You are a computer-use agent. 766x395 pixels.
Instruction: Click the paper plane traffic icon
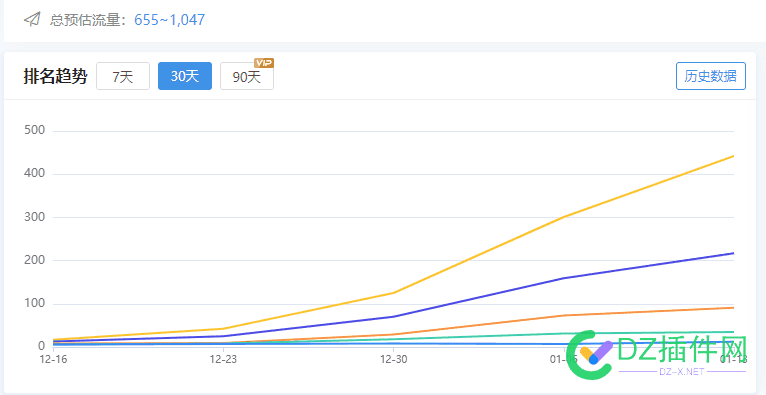[32, 20]
